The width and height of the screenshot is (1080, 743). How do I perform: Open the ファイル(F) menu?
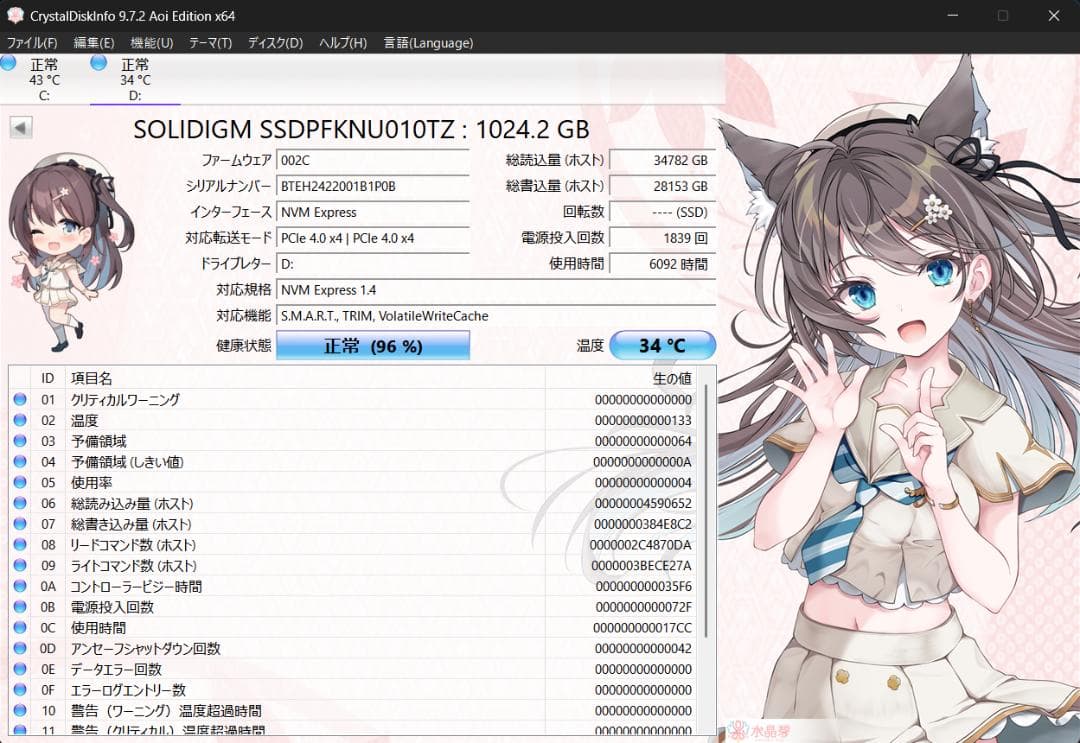click(32, 43)
